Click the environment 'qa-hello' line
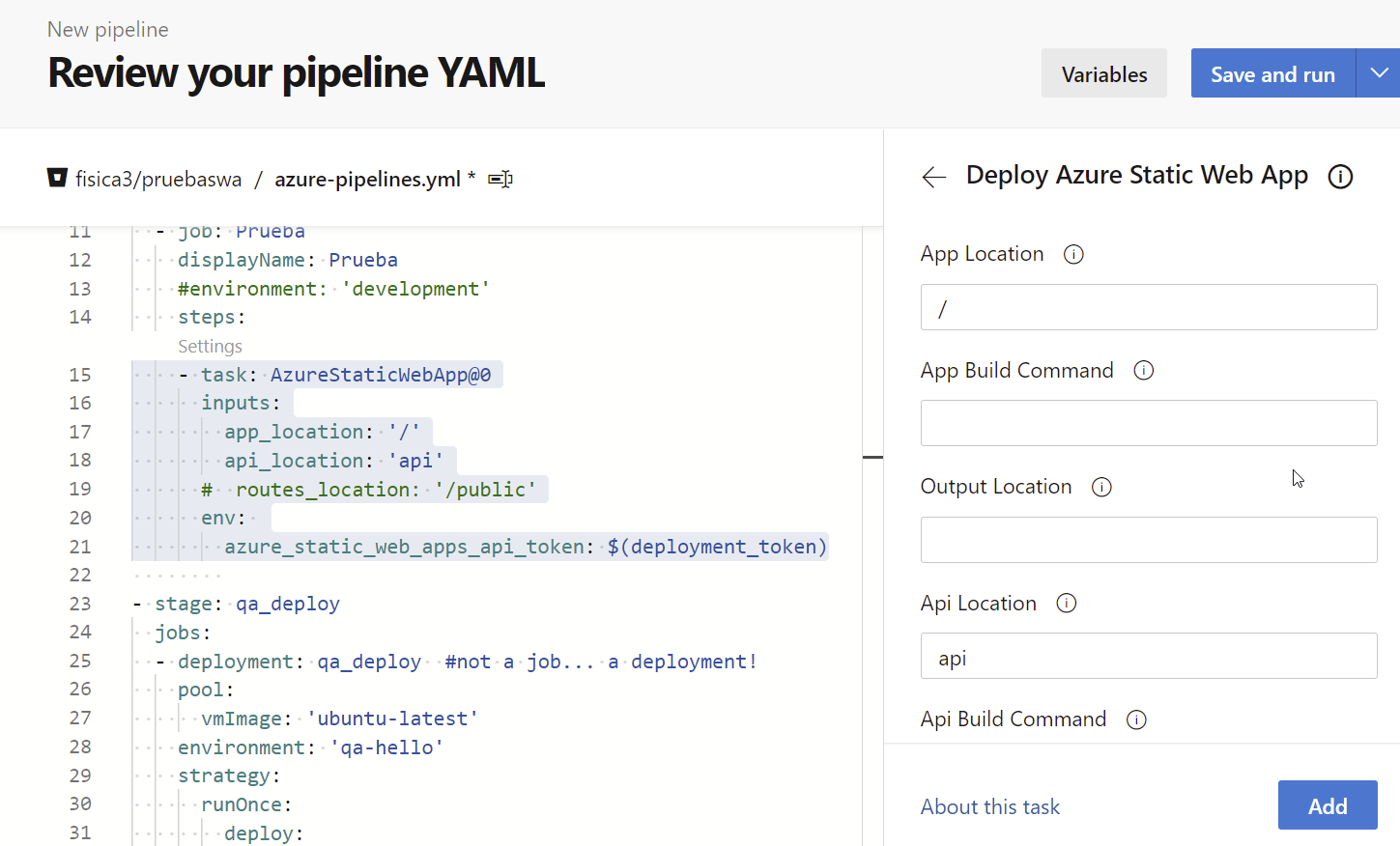Image resolution: width=1400 pixels, height=846 pixels. [311, 747]
